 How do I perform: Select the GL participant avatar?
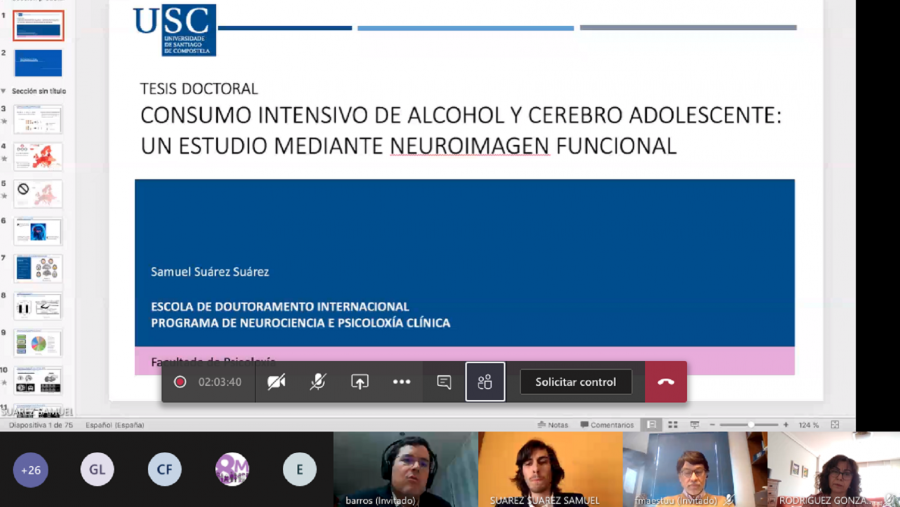97,469
